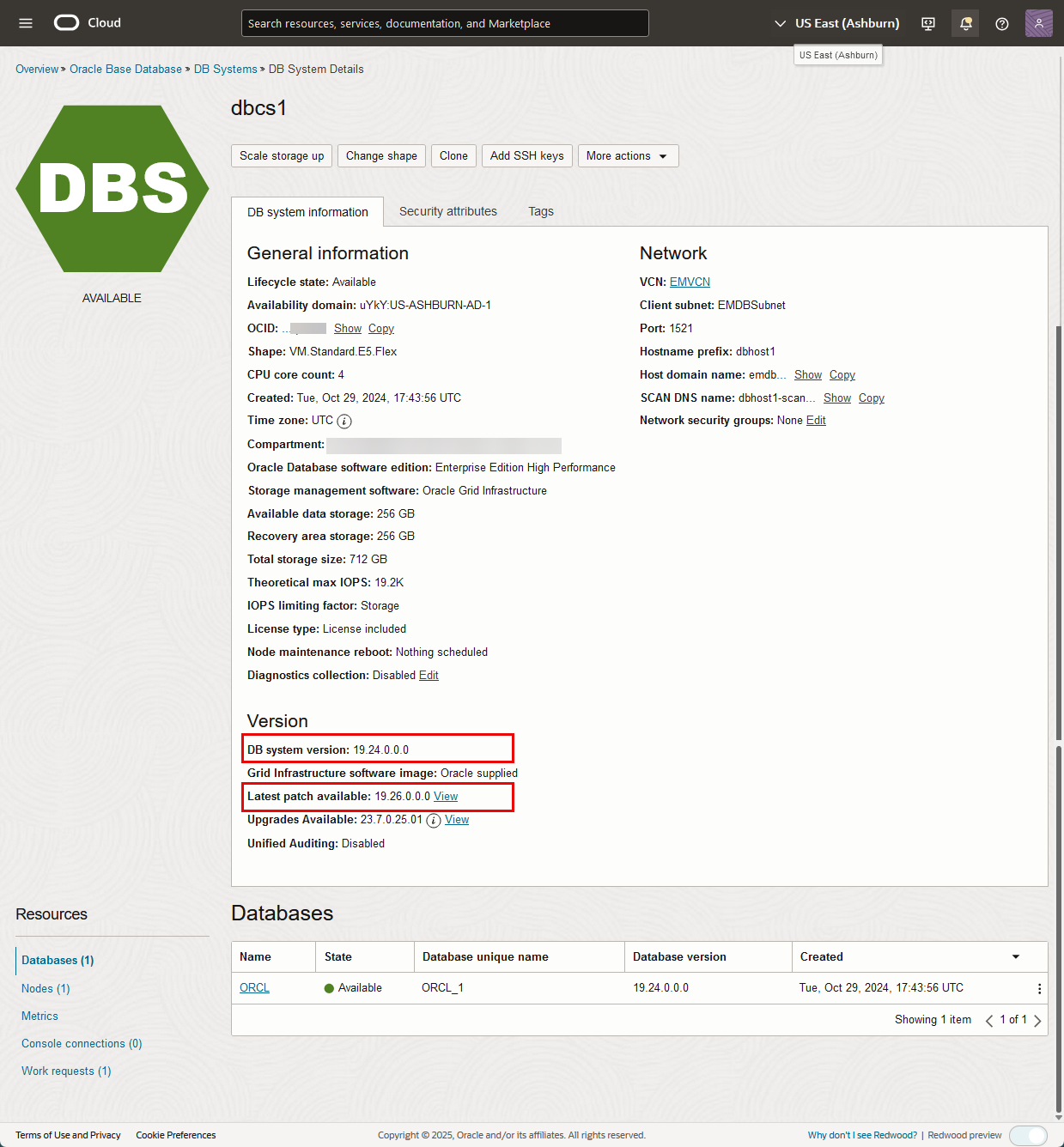Switch to the Security attributes tab

click(447, 211)
